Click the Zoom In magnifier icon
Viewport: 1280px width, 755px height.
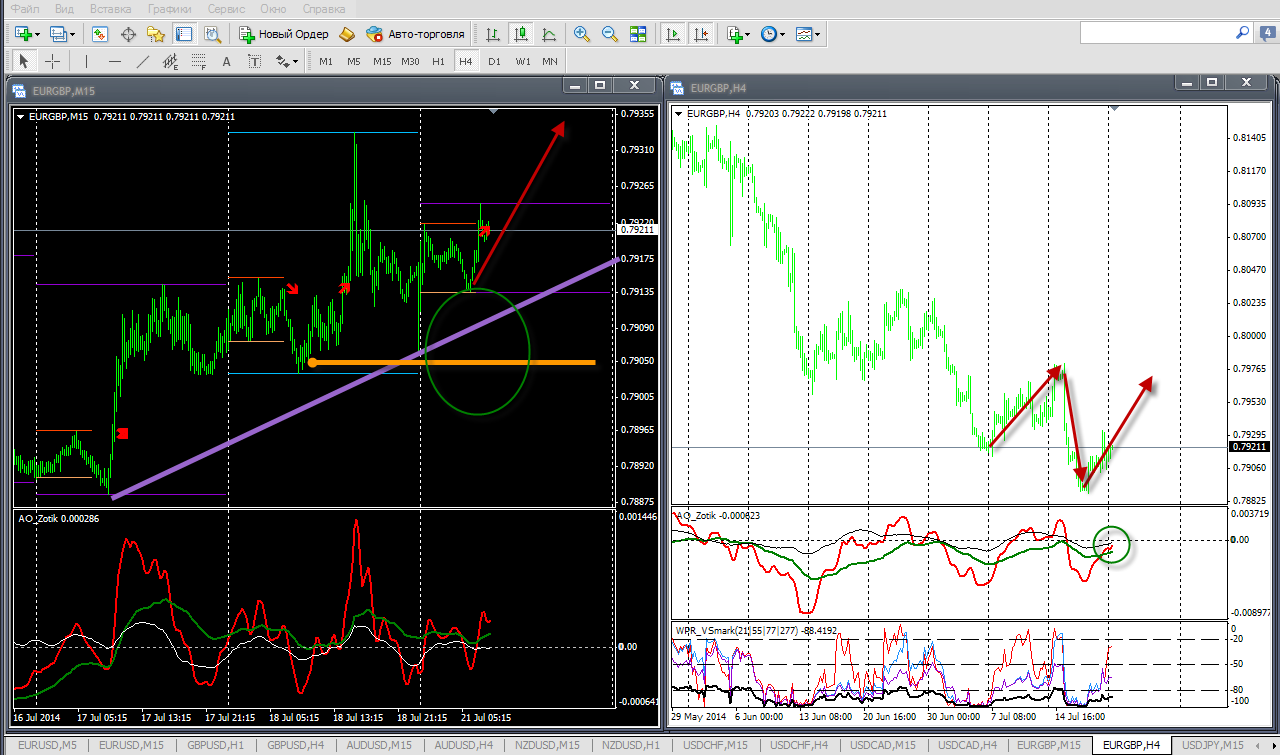582,34
